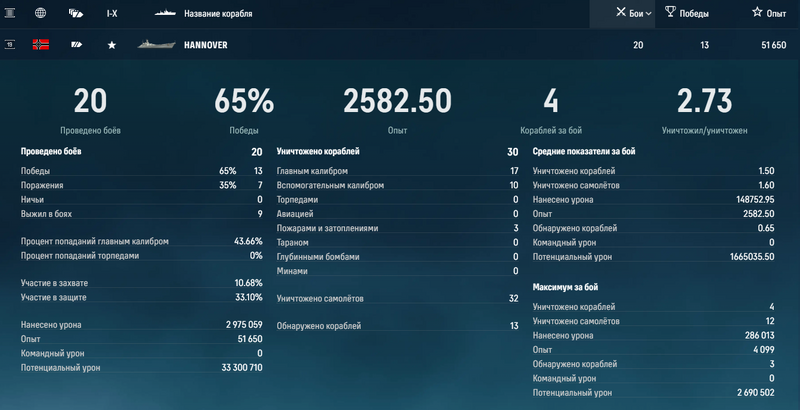Expand the Бои sort dropdown arrow

pos(649,14)
